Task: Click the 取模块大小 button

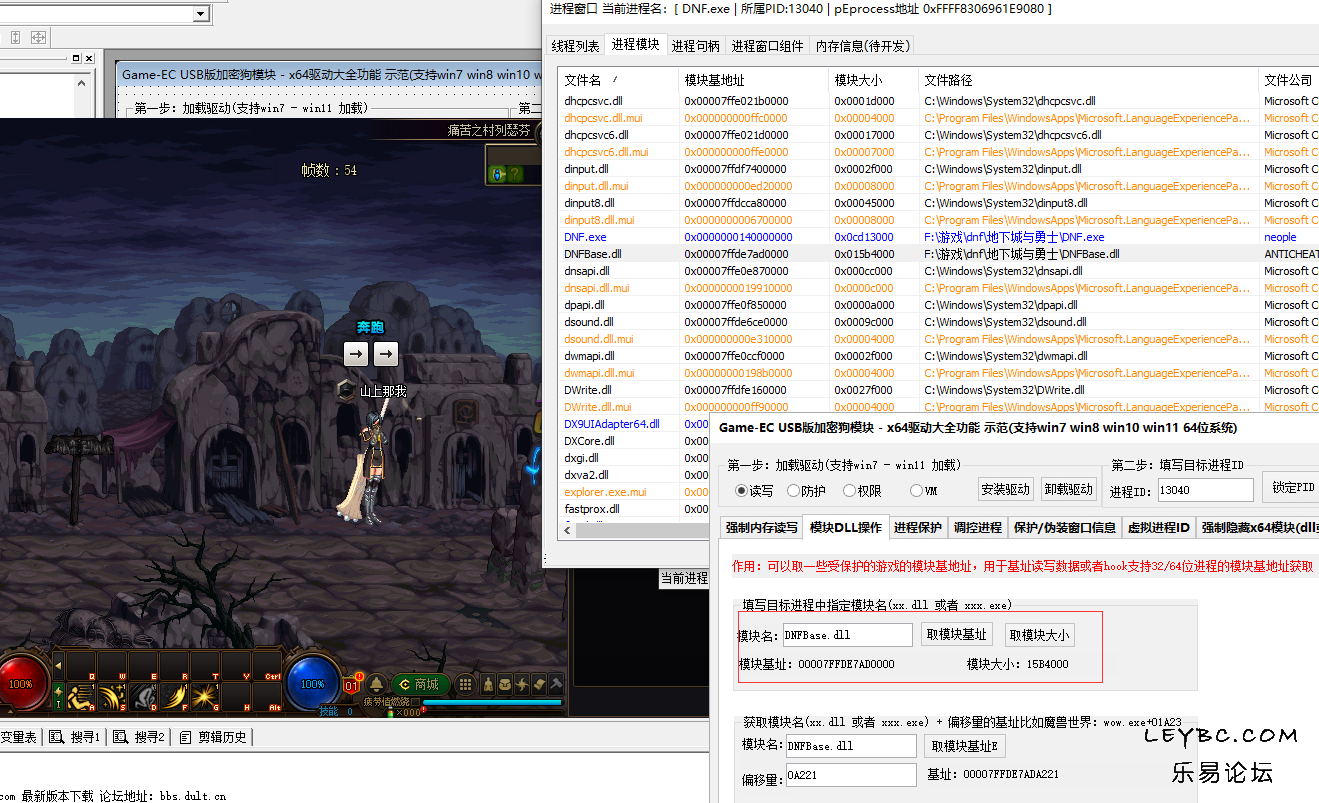Action: [x=1040, y=635]
